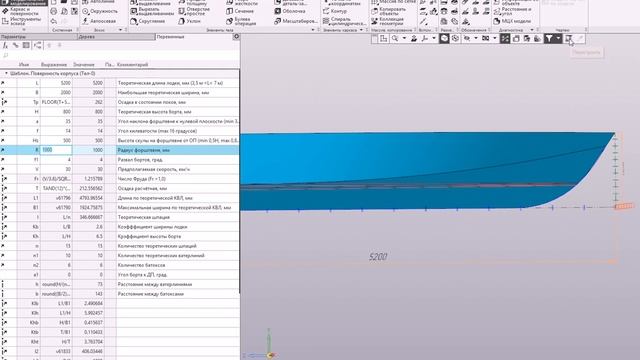This screenshot has width=640, height=360.
Task: Click the link icon in Variables toolbar
Action: click(16, 45)
